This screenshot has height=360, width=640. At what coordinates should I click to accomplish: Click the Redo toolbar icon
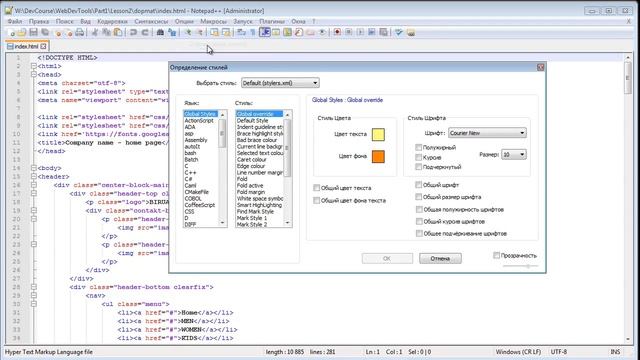point(145,33)
